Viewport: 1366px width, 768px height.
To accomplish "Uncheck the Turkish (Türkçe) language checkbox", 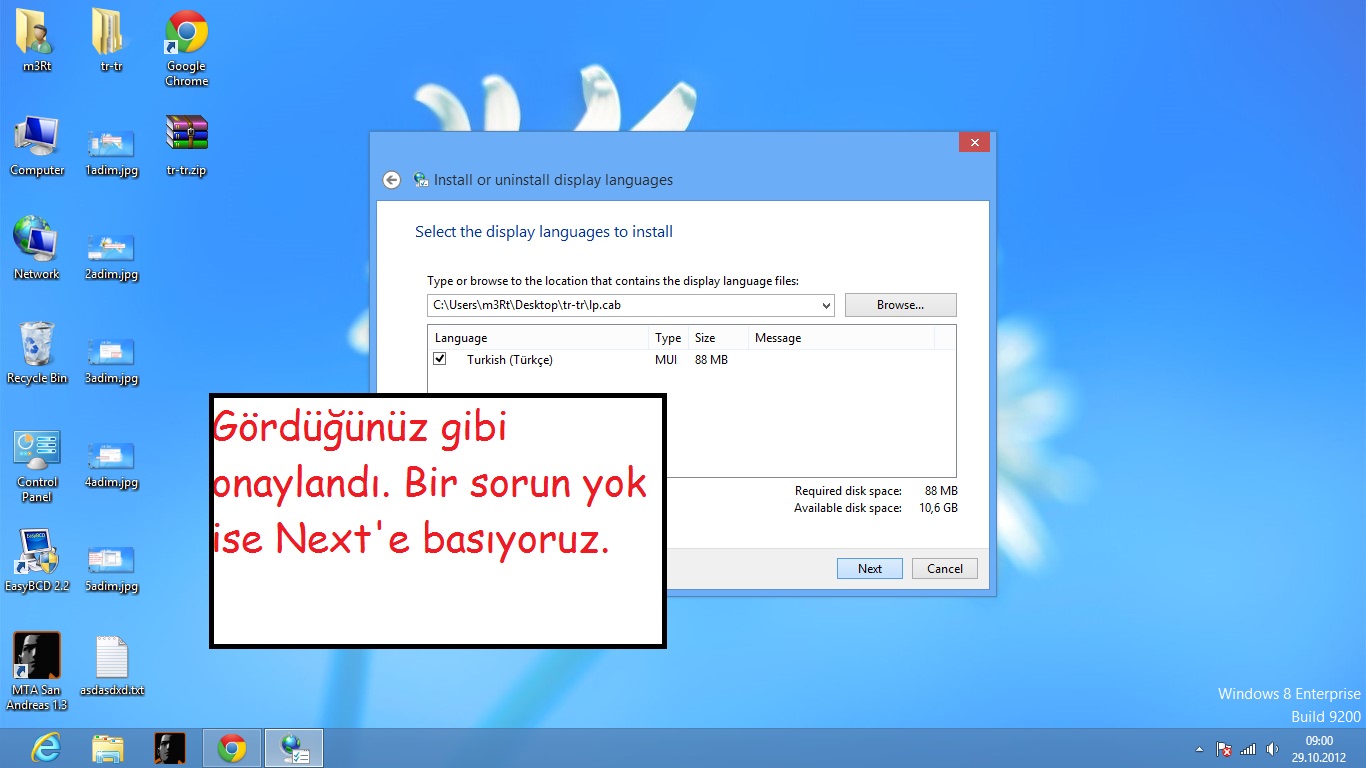I will pos(439,359).
